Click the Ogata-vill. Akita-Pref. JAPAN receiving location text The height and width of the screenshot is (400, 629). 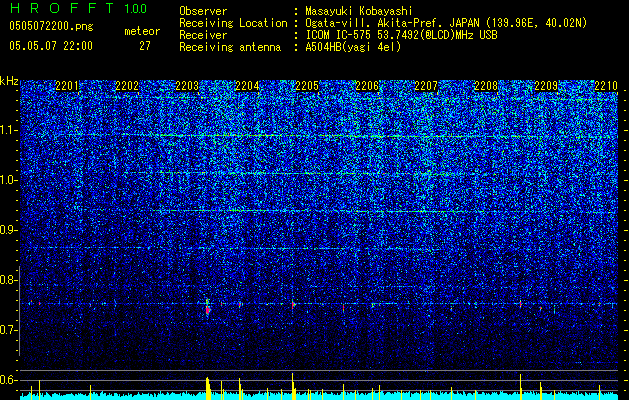[x=446, y=23]
